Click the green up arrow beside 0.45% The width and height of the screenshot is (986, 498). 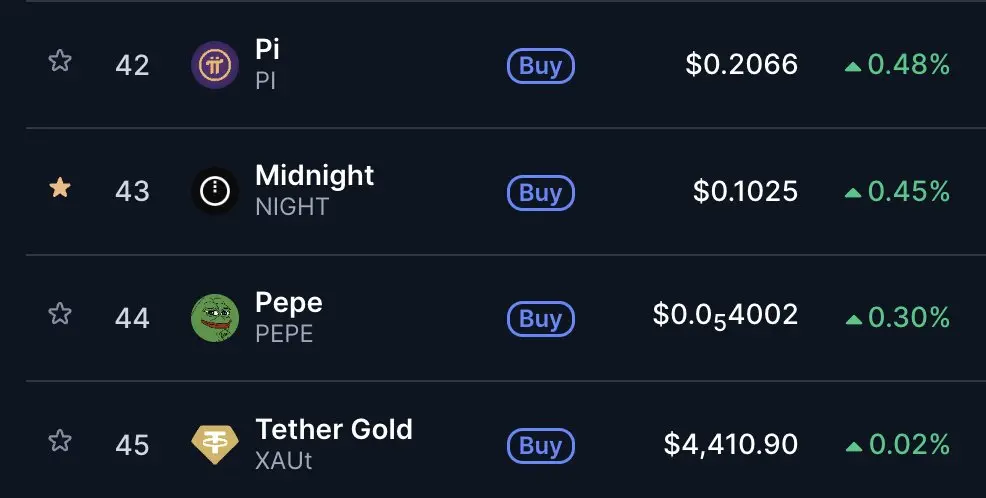[x=852, y=192]
